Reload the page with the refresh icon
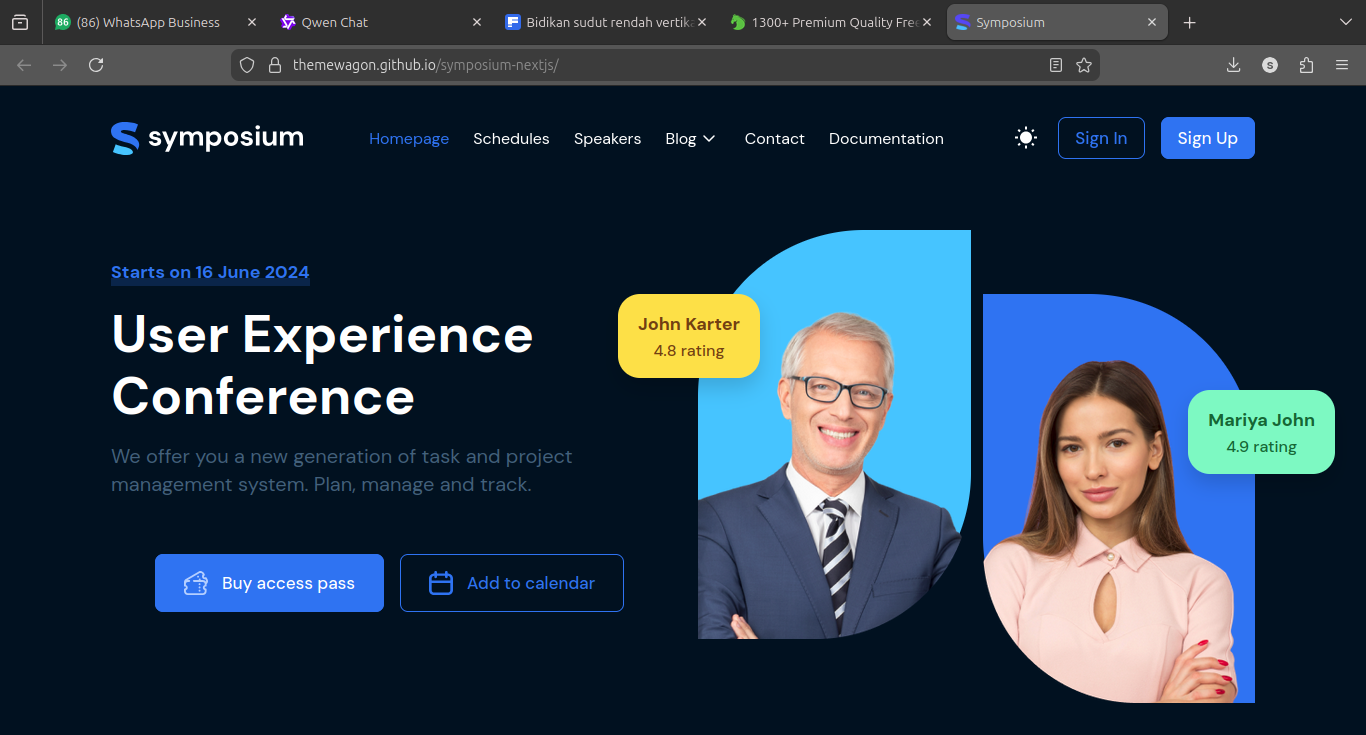 (x=96, y=65)
